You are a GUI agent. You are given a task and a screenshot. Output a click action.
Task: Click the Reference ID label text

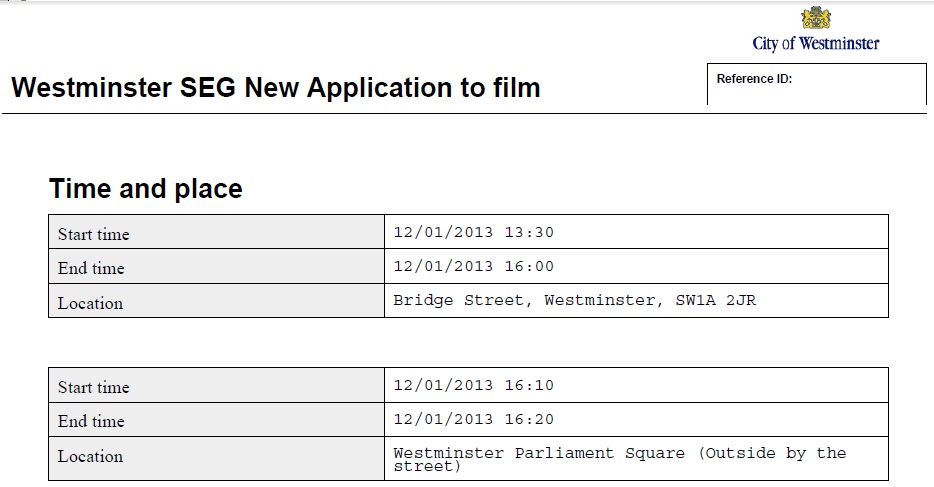(754, 79)
